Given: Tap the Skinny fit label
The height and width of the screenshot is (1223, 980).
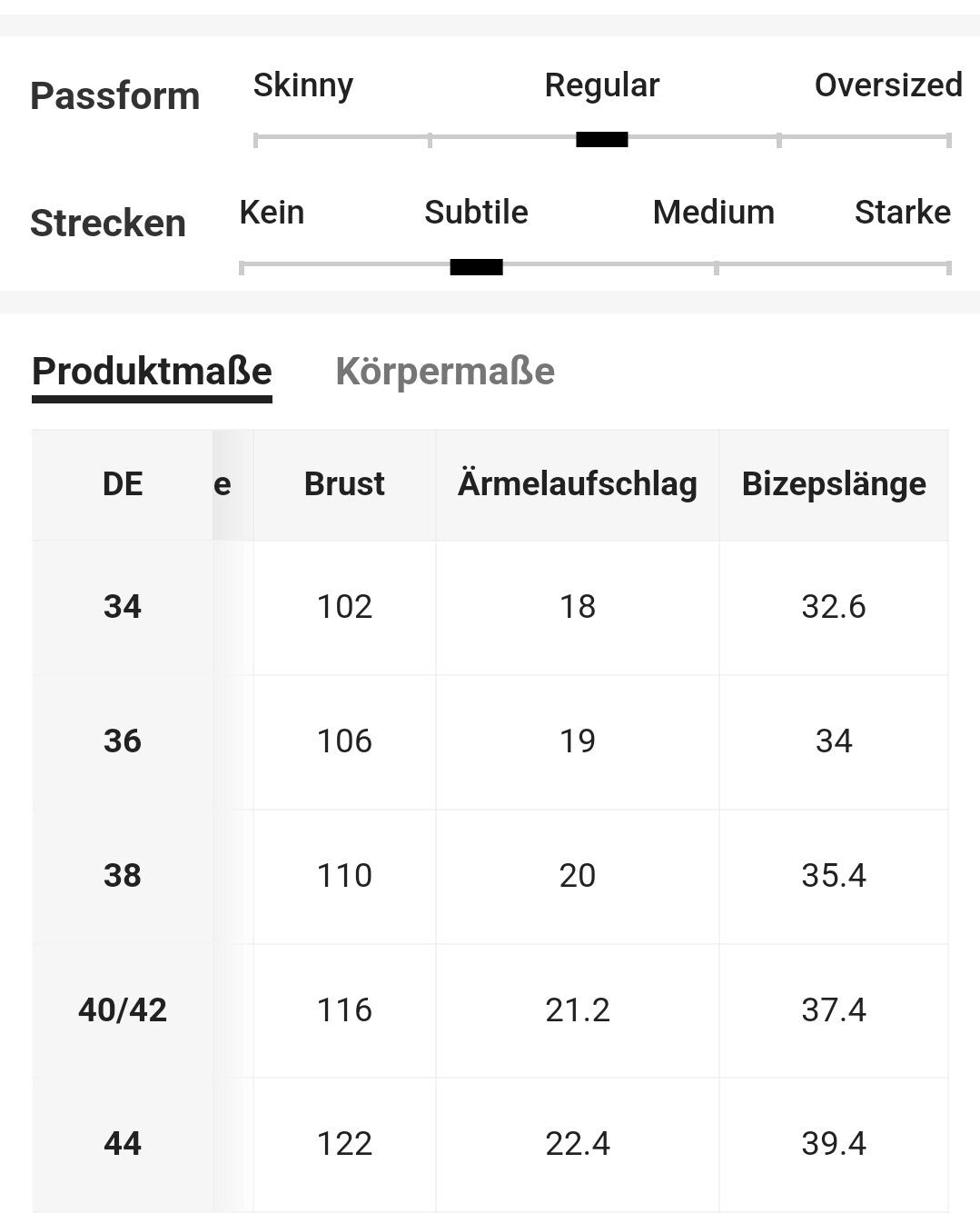Looking at the screenshot, I should (x=302, y=85).
